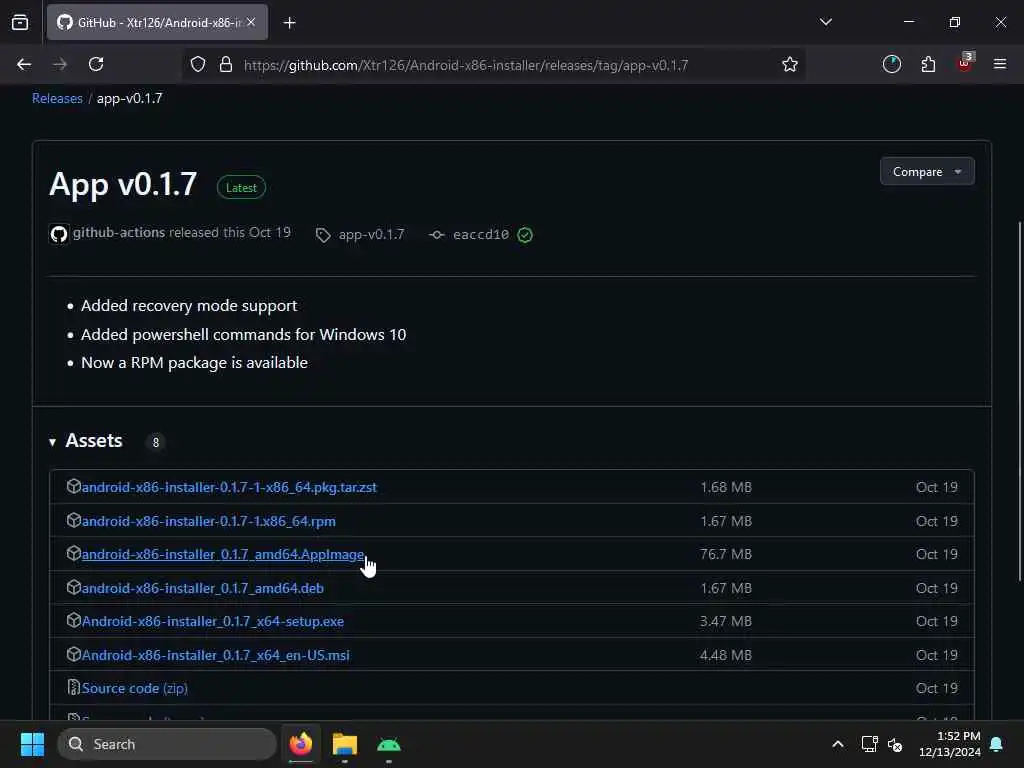
Task: Open the Compare dropdown
Action: (927, 171)
